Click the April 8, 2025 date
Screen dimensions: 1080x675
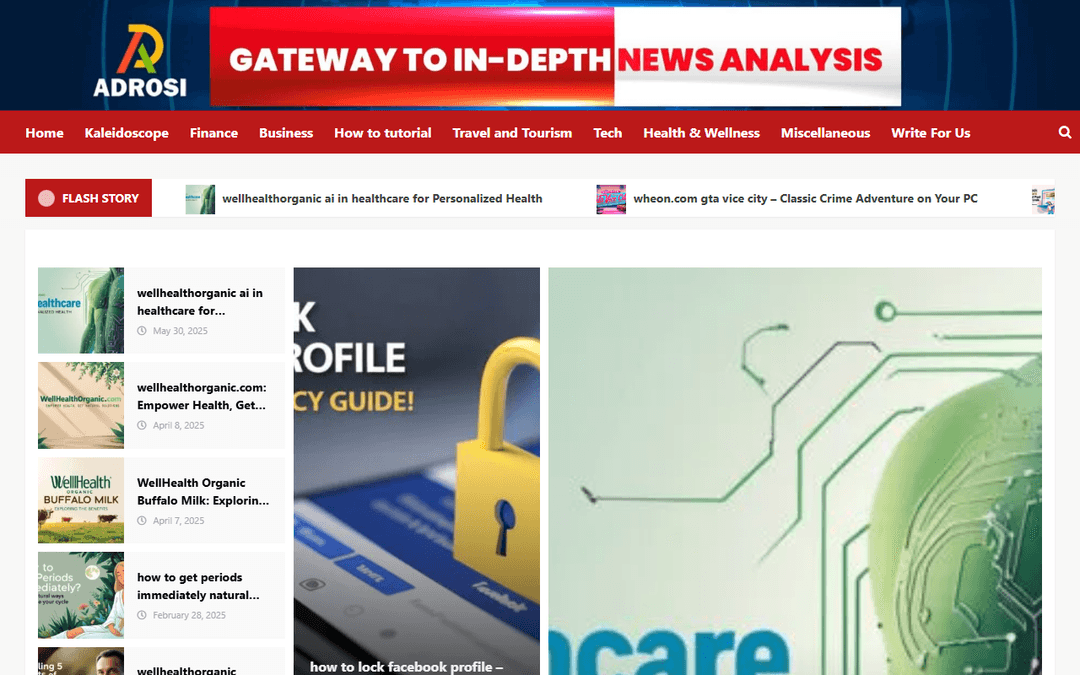tap(178, 425)
